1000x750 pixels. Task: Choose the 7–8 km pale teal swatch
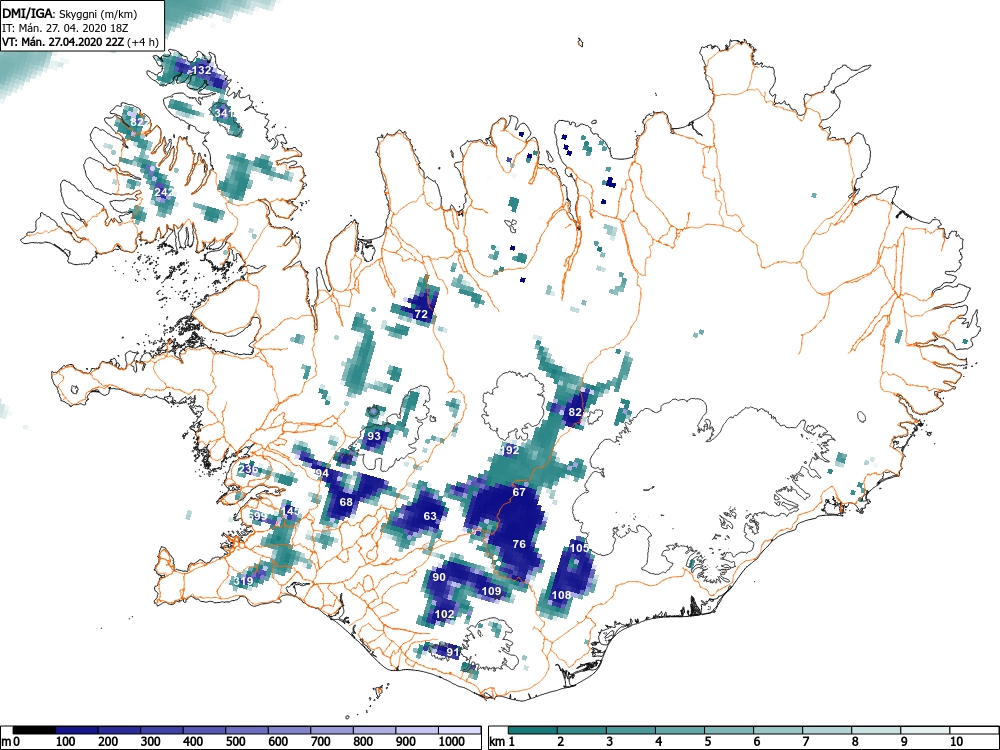click(x=827, y=730)
